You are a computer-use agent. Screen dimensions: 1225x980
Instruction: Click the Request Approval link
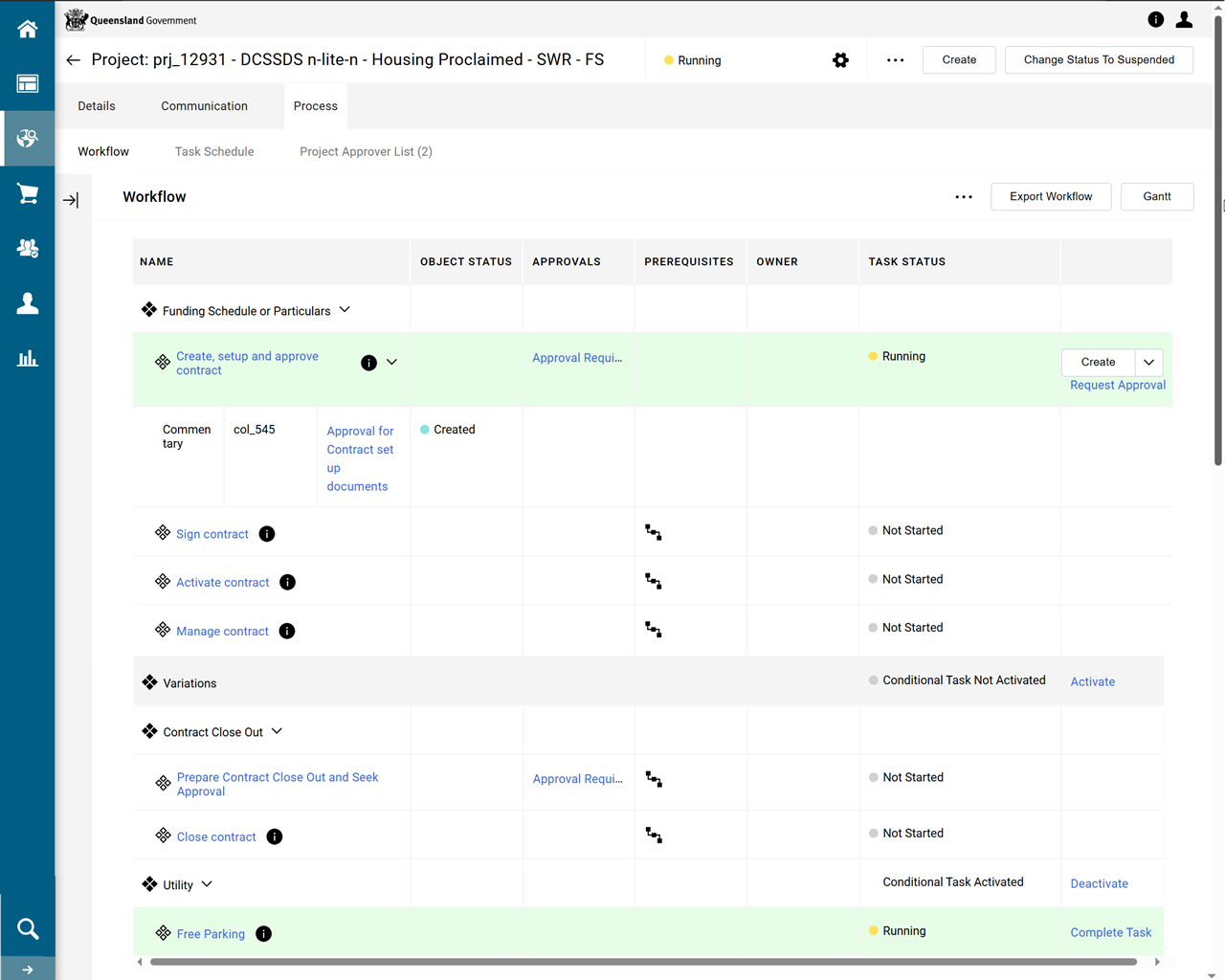(x=1117, y=386)
